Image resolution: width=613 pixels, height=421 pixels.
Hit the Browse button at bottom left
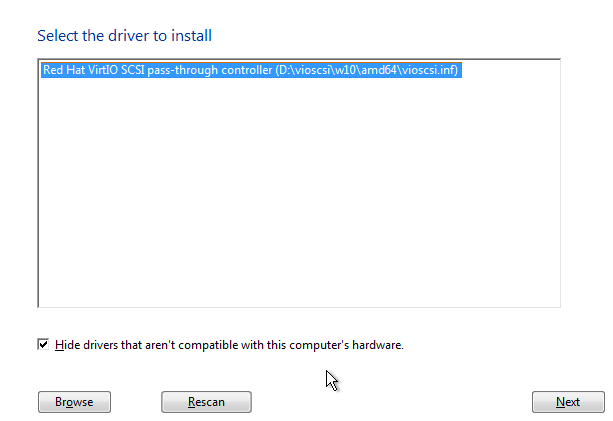coord(74,402)
